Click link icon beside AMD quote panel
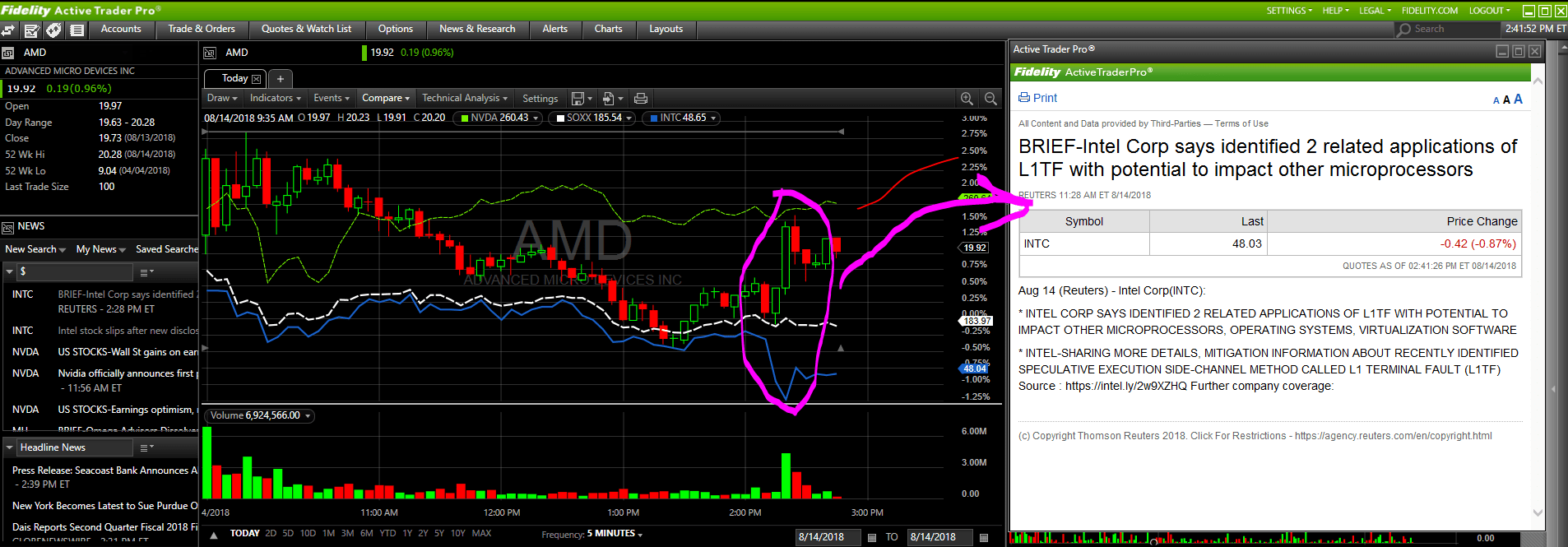This screenshot has height=547, width=1568. point(8,53)
